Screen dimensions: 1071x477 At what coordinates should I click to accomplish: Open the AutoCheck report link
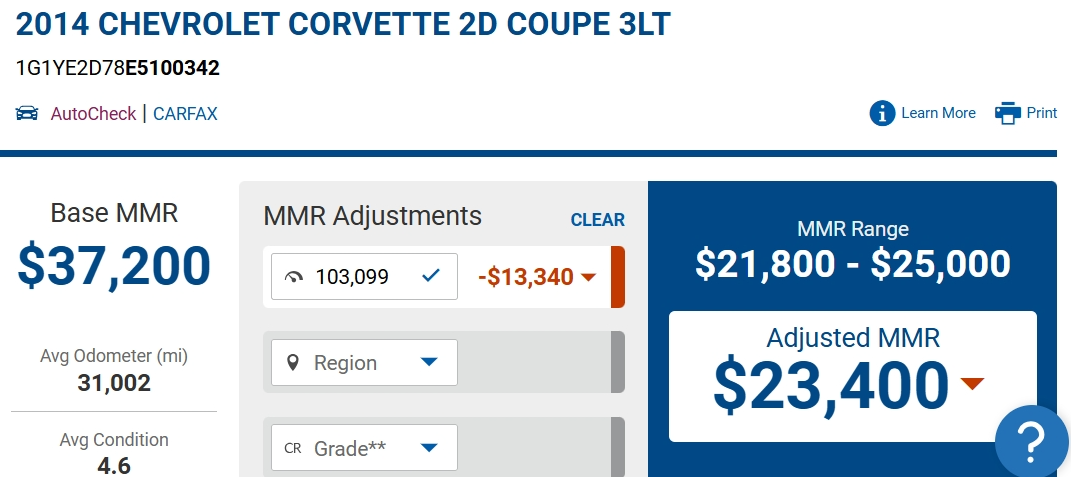(93, 114)
